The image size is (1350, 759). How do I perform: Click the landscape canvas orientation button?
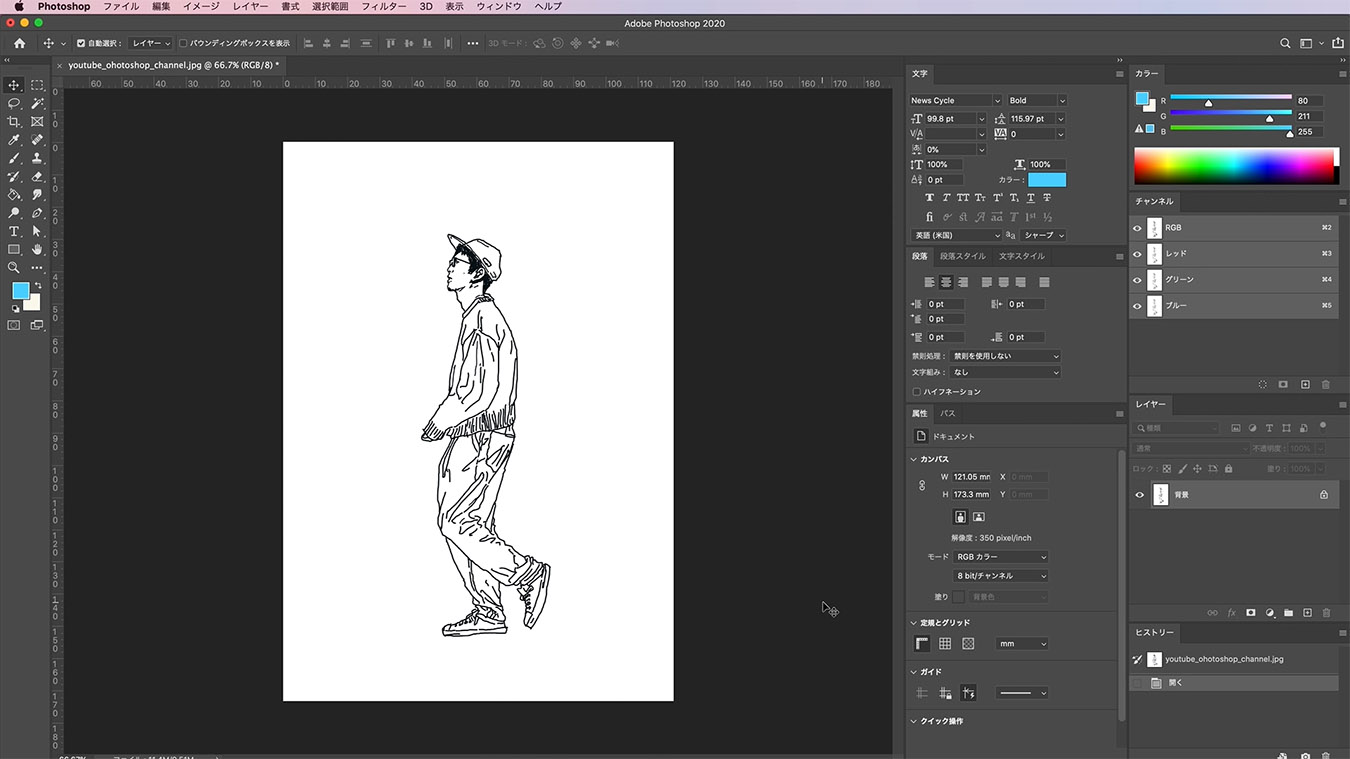(x=978, y=517)
